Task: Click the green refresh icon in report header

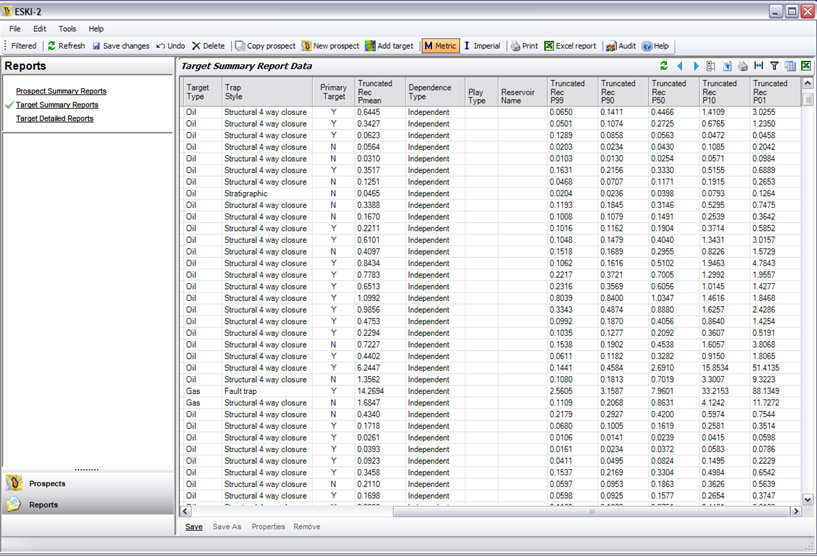Action: click(x=664, y=66)
